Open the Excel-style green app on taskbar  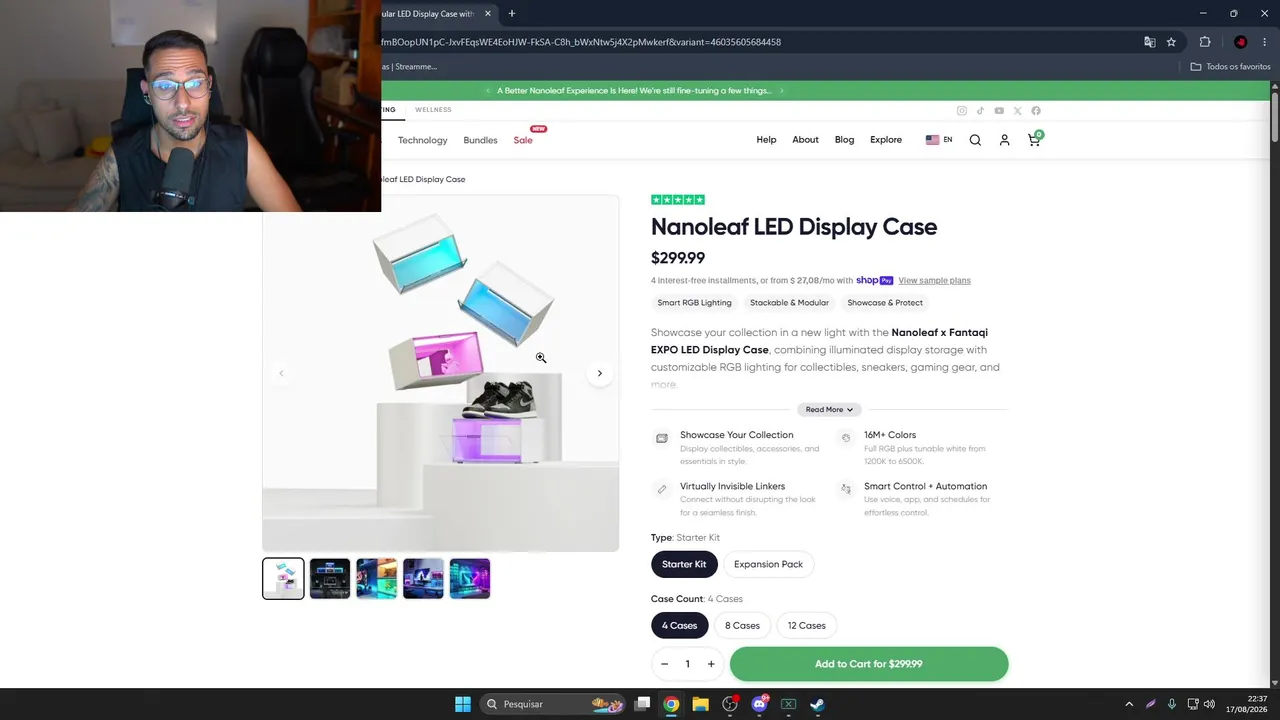coord(788,704)
